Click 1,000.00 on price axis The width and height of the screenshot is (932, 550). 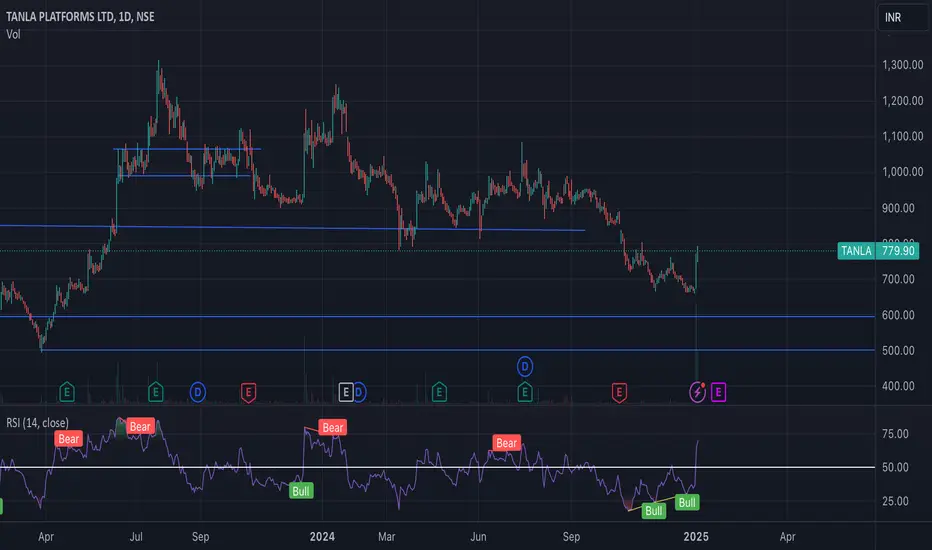(902, 172)
